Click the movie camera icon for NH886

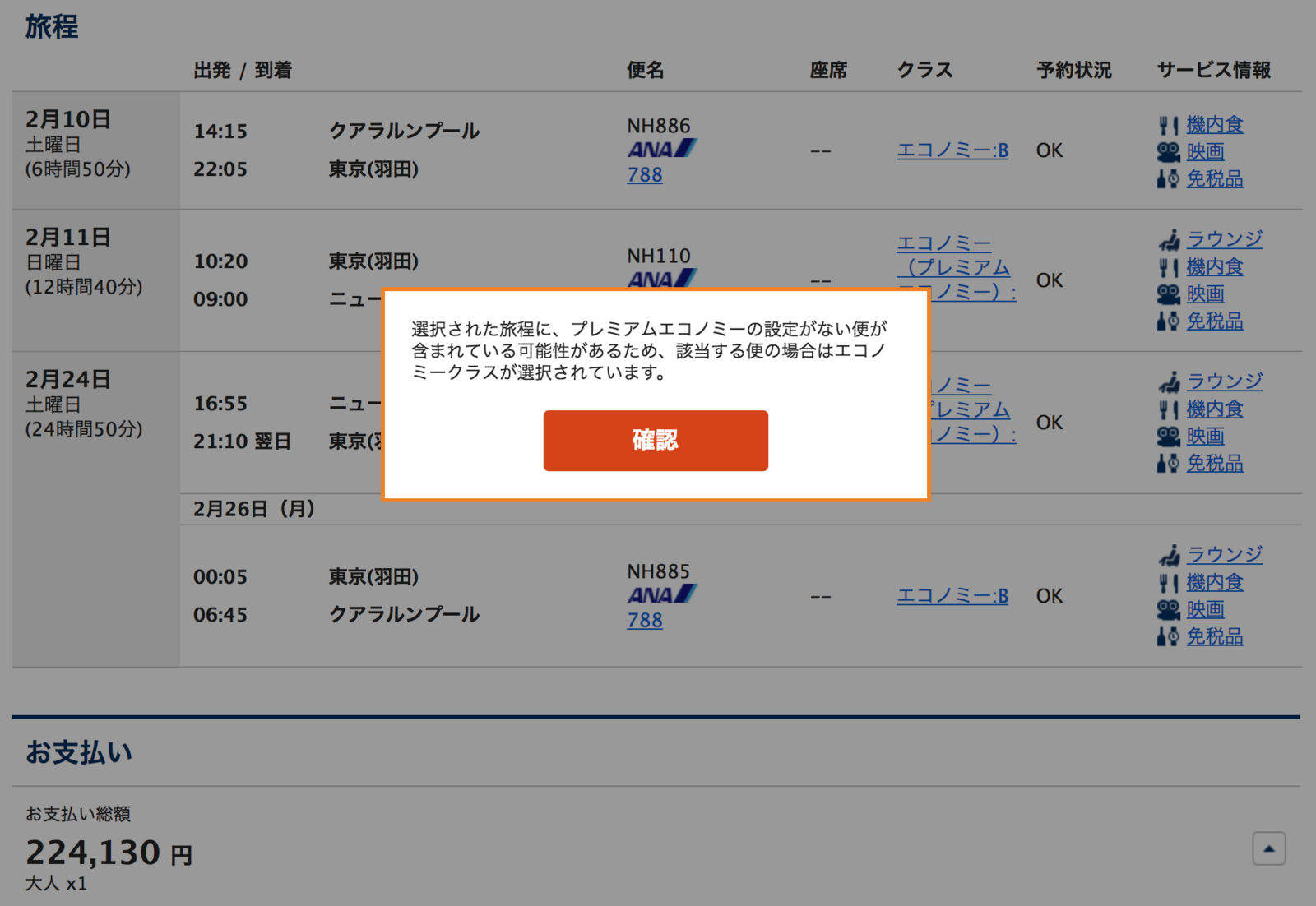click(x=1168, y=152)
